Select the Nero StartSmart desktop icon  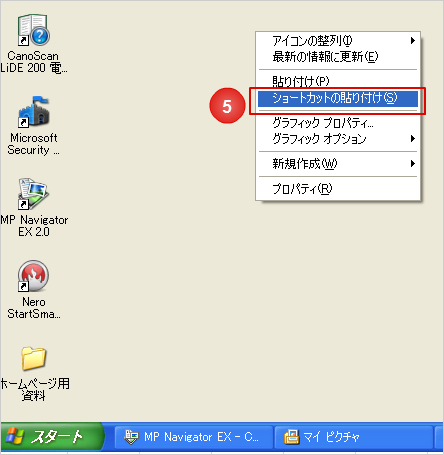(33, 276)
